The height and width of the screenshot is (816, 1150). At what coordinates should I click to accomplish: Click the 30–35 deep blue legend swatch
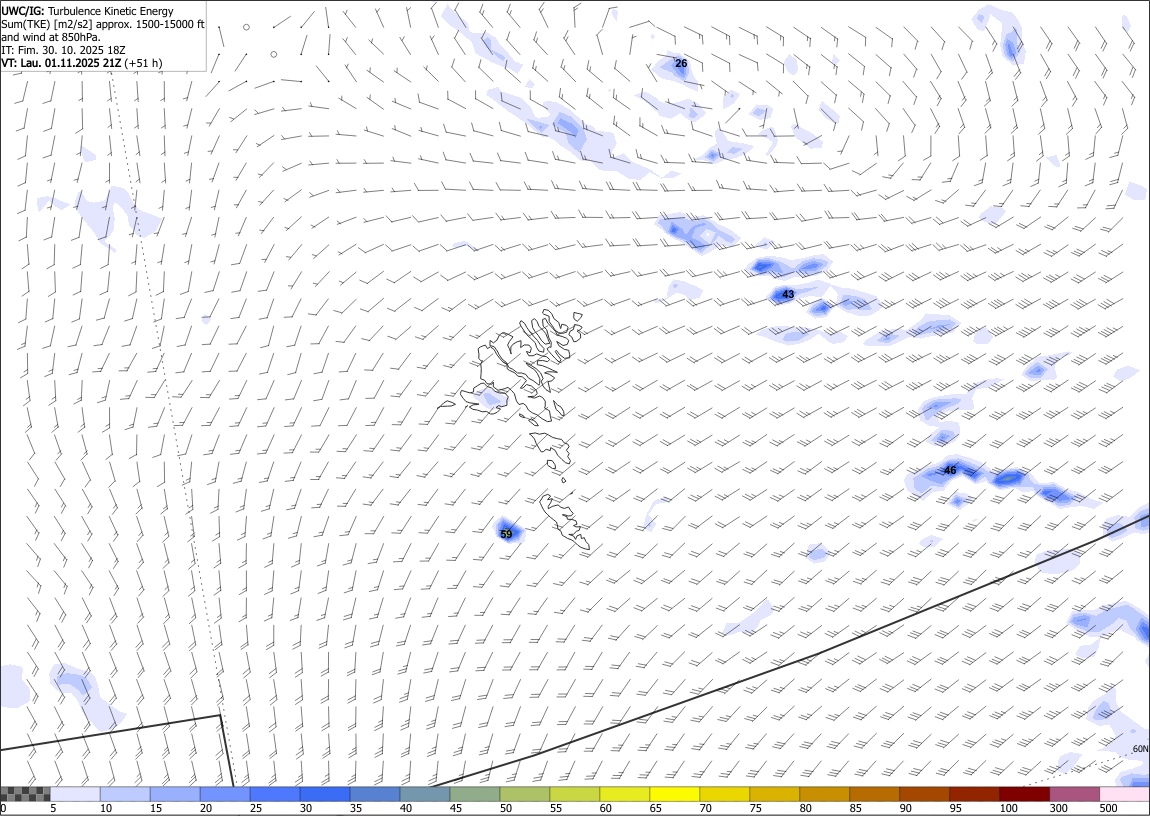[325, 794]
